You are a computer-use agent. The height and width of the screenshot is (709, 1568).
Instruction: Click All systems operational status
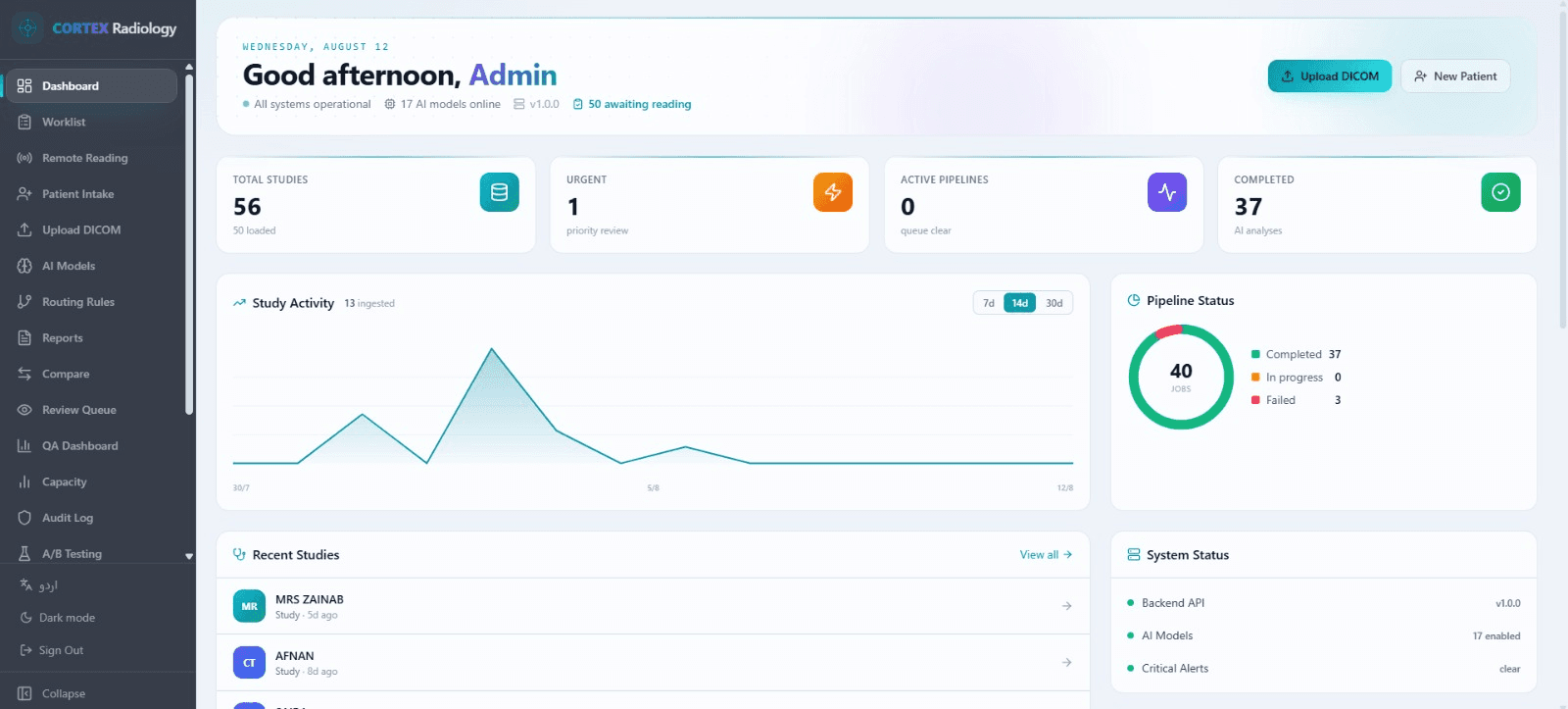[x=307, y=104]
